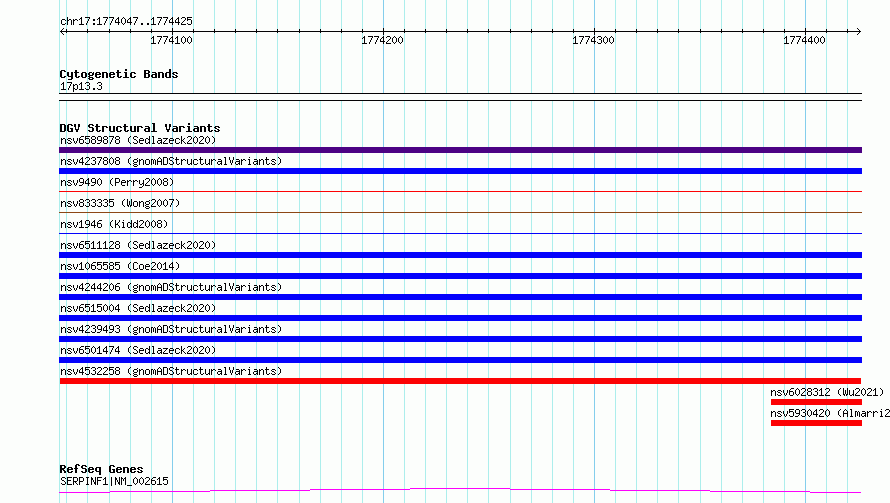
Task: Click the magenta SERPINF1 gene line
Action: pos(460,491)
